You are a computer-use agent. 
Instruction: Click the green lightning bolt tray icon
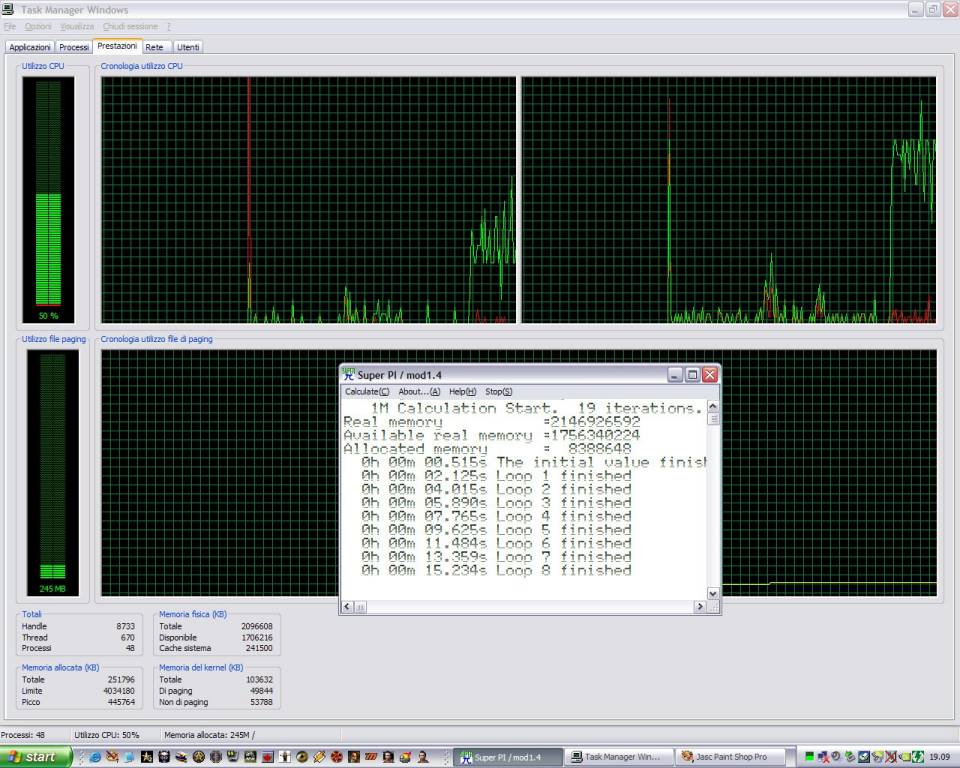tap(918, 756)
